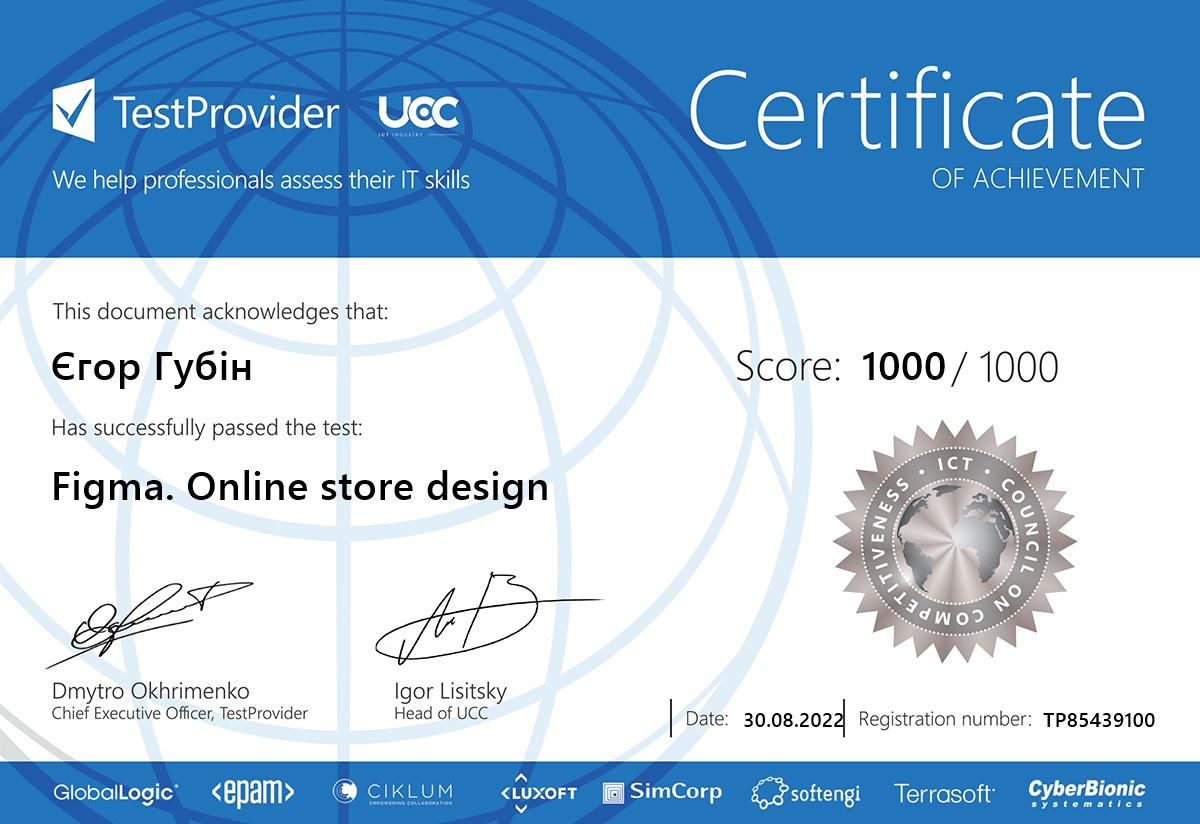Image resolution: width=1200 pixels, height=824 pixels.
Task: Click the "TestProvider" brand name text
Action: (225, 113)
